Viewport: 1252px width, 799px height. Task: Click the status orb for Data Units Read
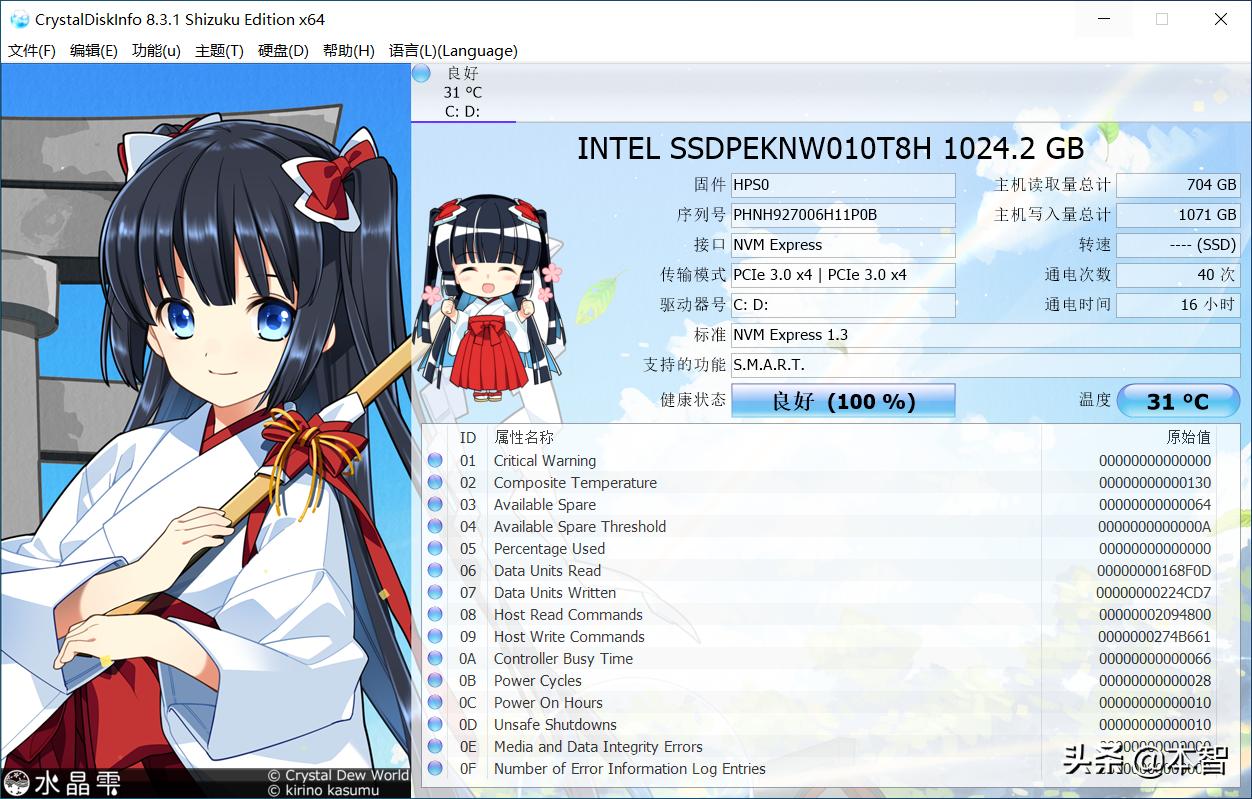[435, 571]
